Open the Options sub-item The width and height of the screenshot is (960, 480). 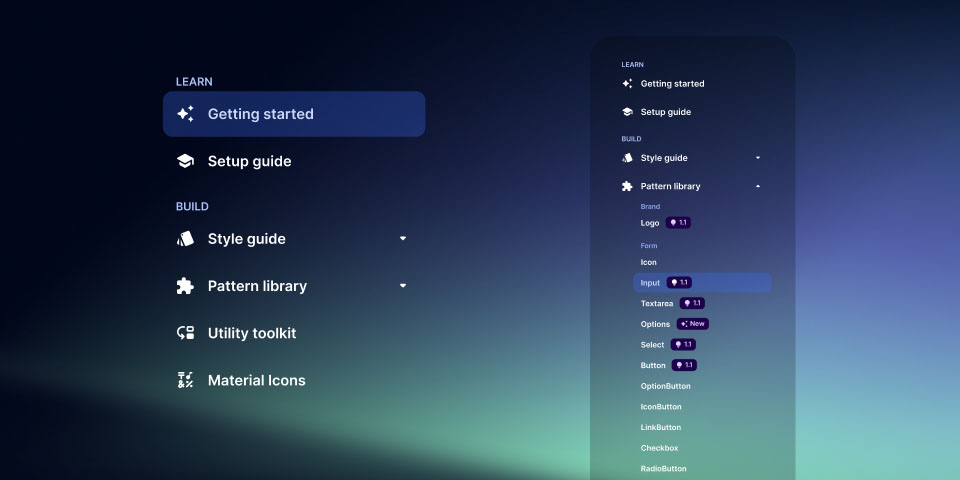(655, 324)
